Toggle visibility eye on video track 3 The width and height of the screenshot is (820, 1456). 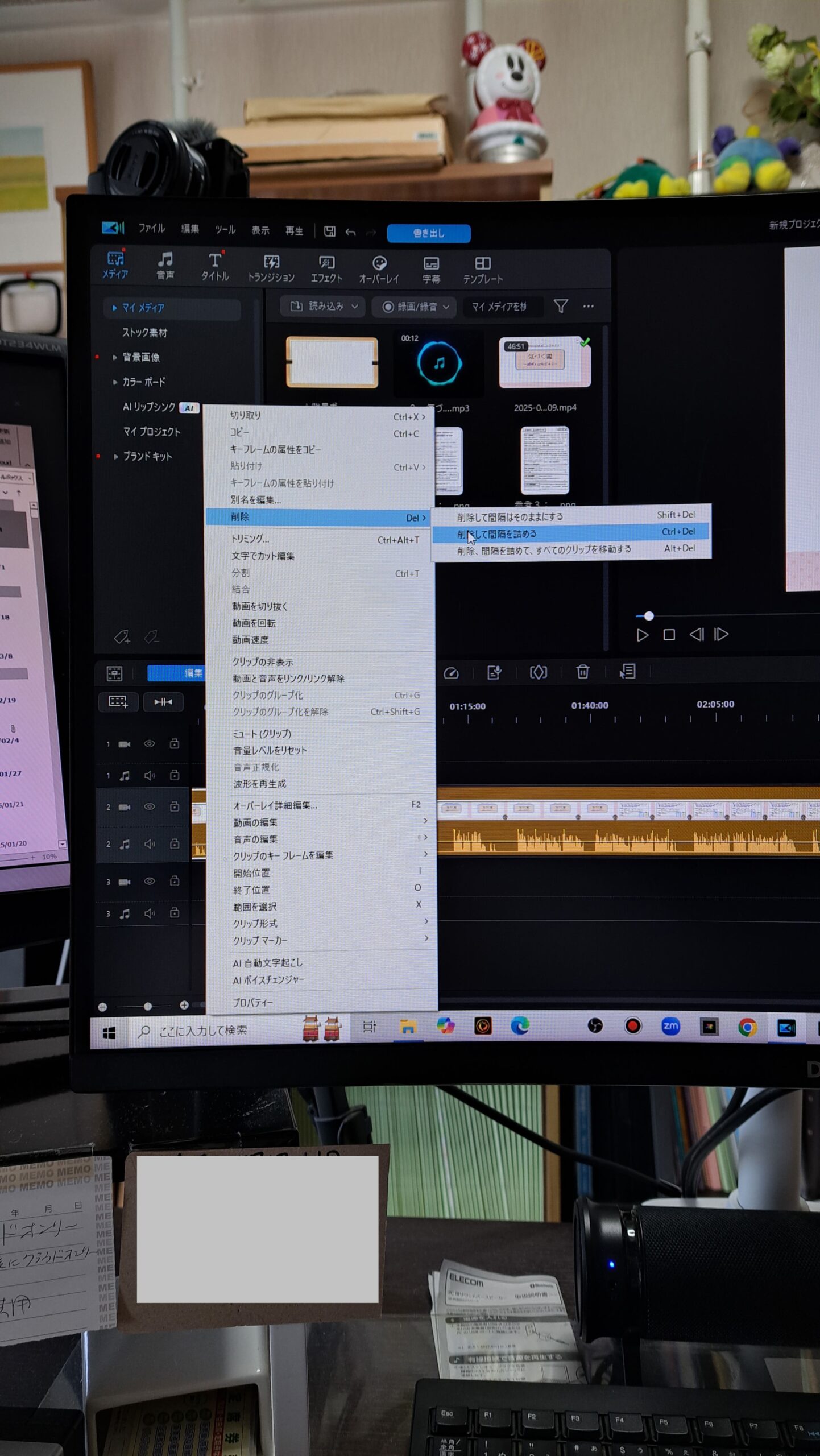(x=150, y=882)
